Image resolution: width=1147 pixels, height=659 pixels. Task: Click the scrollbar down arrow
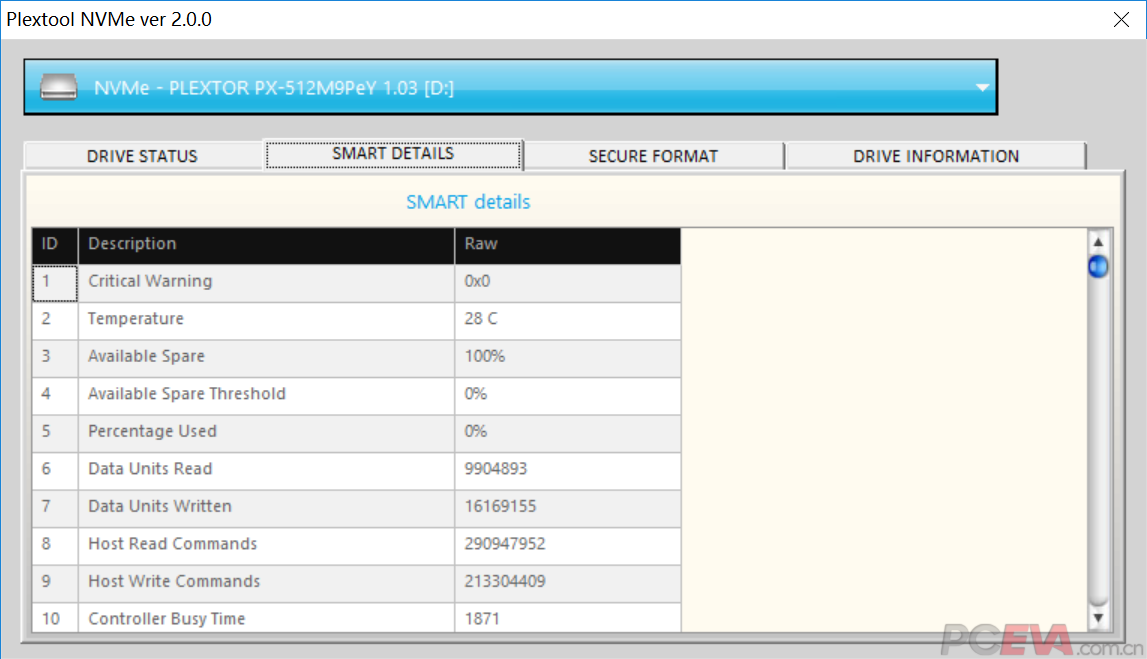(1098, 619)
